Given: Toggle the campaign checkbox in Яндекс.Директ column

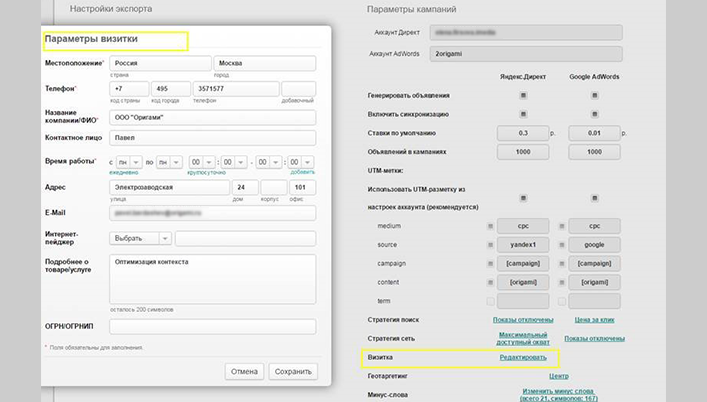Looking at the screenshot, I should (x=491, y=264).
